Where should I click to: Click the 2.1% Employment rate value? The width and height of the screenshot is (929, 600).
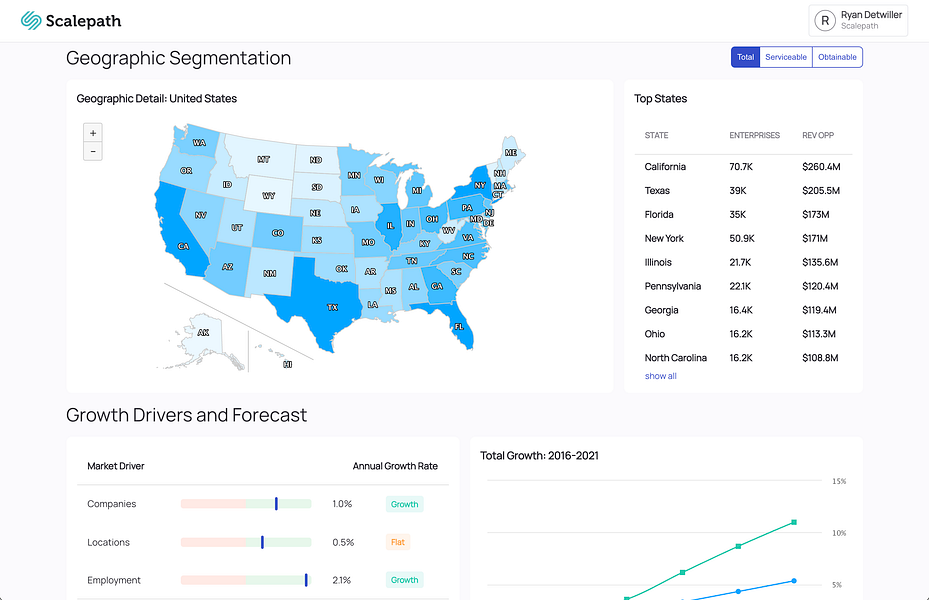tap(341, 580)
